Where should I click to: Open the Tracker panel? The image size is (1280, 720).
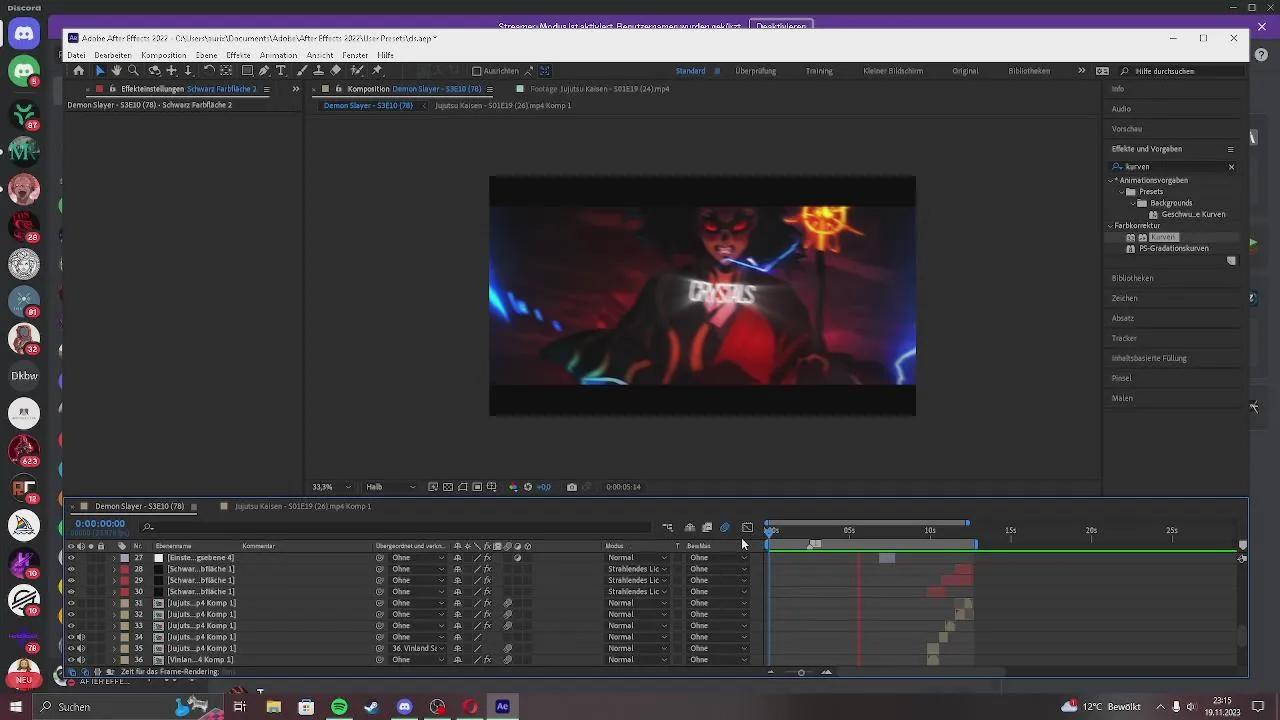[x=1124, y=338]
